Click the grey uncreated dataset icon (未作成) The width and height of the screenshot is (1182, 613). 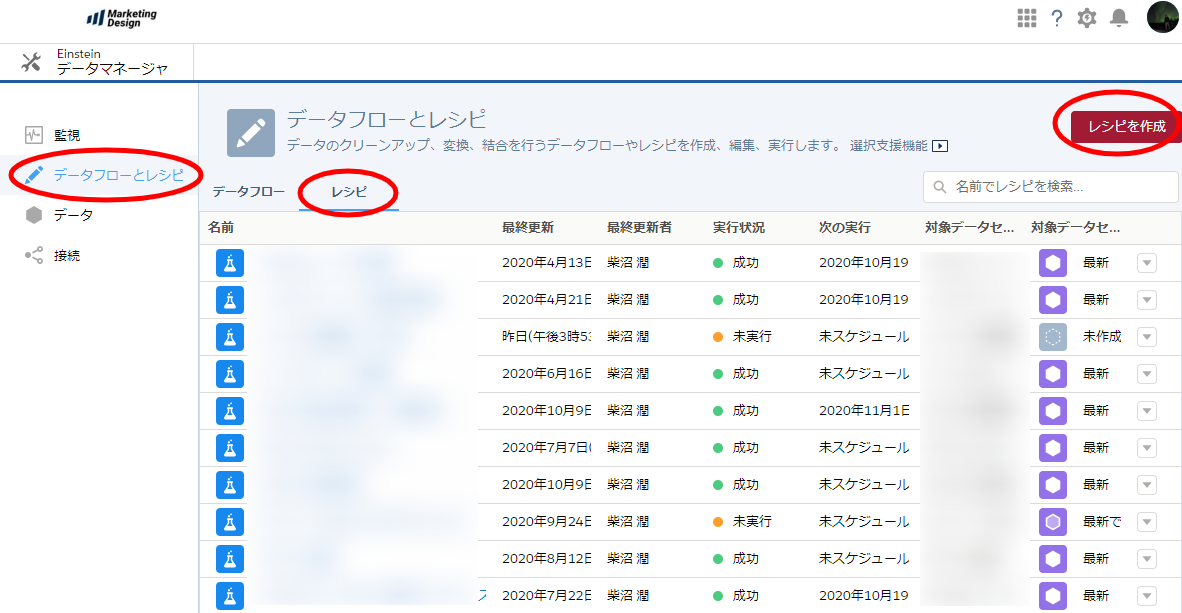[x=1052, y=337]
